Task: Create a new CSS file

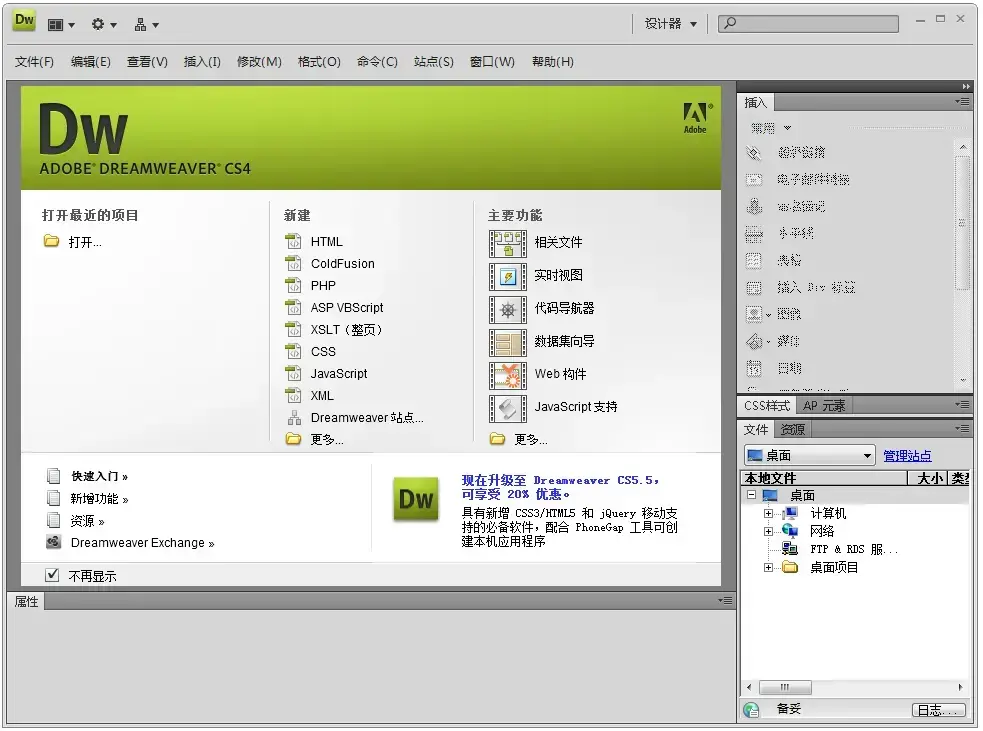Action: 323,352
